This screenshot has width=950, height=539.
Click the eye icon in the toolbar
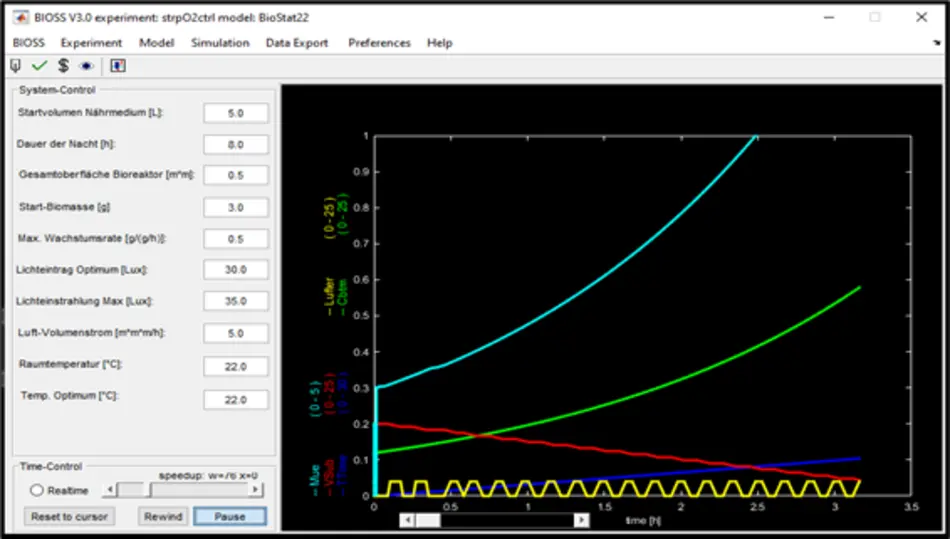86,66
